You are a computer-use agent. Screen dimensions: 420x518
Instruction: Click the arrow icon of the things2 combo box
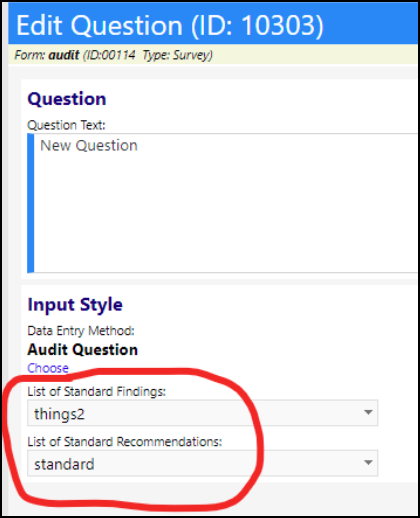pos(368,412)
